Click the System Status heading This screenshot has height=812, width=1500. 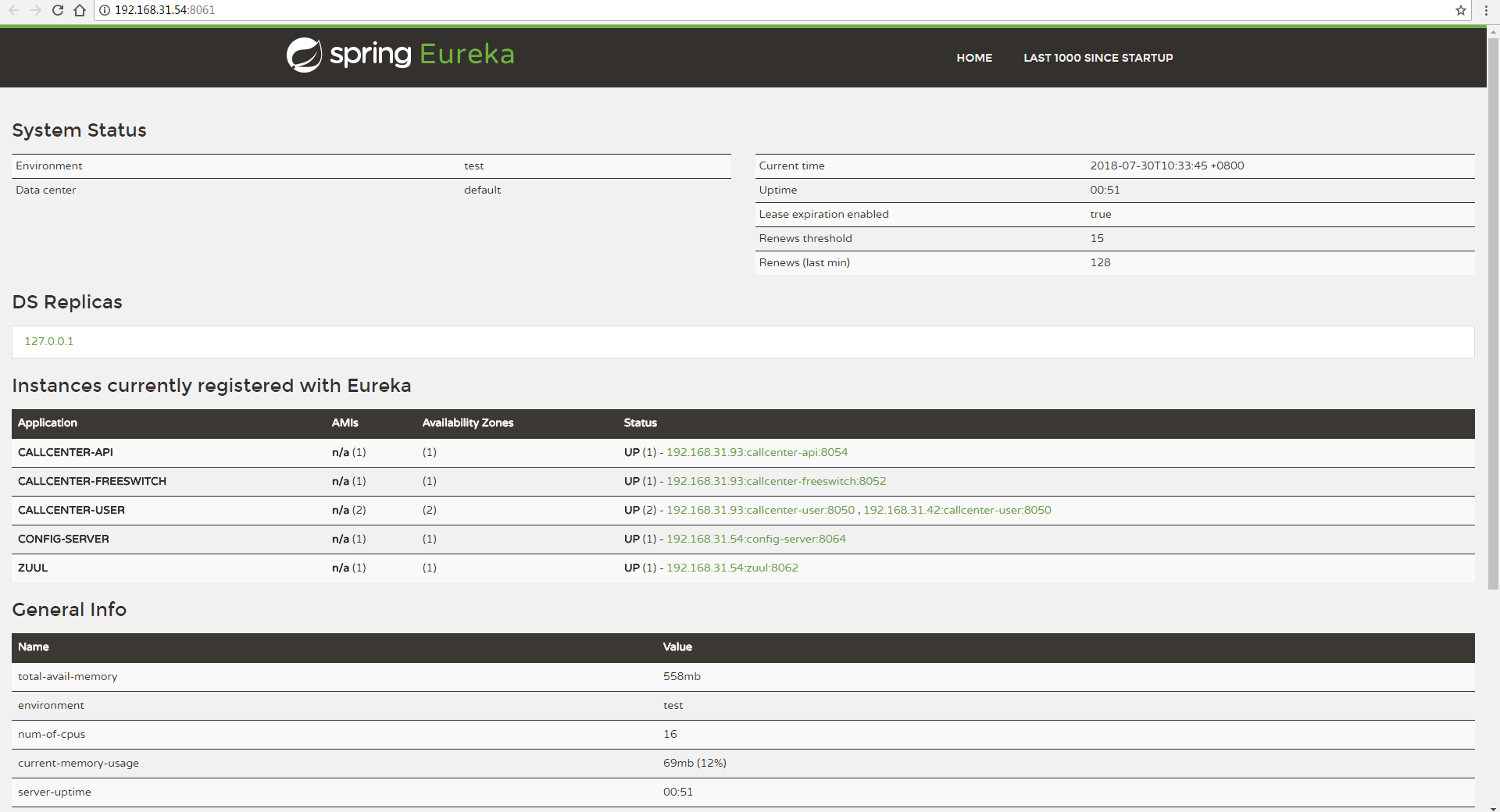pos(79,130)
